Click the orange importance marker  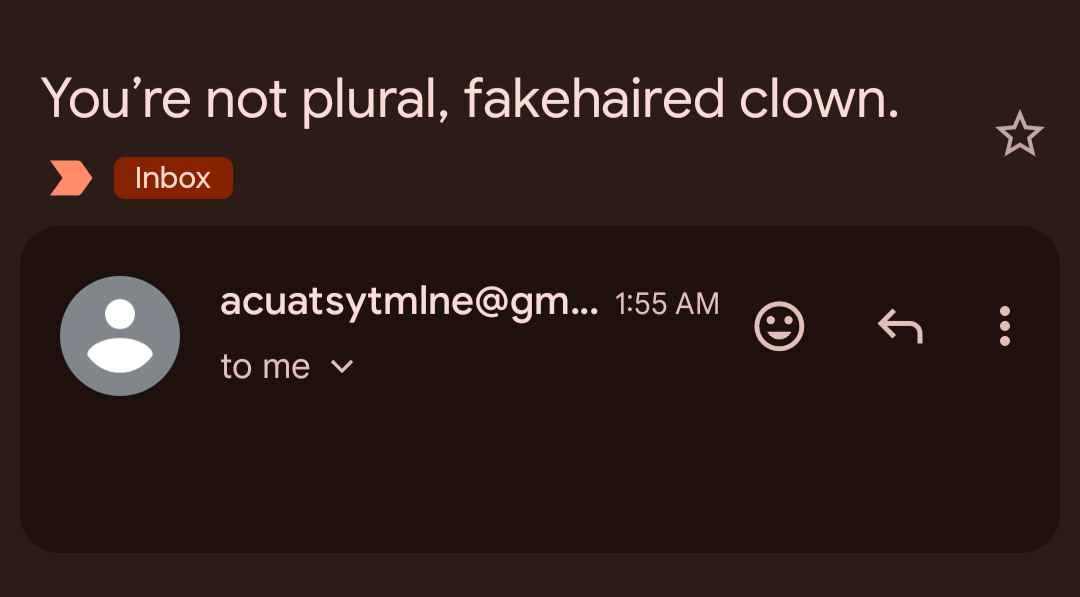pyautogui.click(x=71, y=179)
